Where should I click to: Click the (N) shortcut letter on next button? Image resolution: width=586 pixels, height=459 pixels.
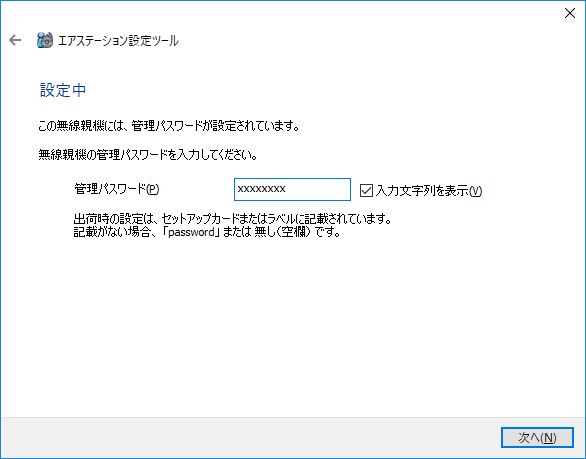click(x=549, y=438)
